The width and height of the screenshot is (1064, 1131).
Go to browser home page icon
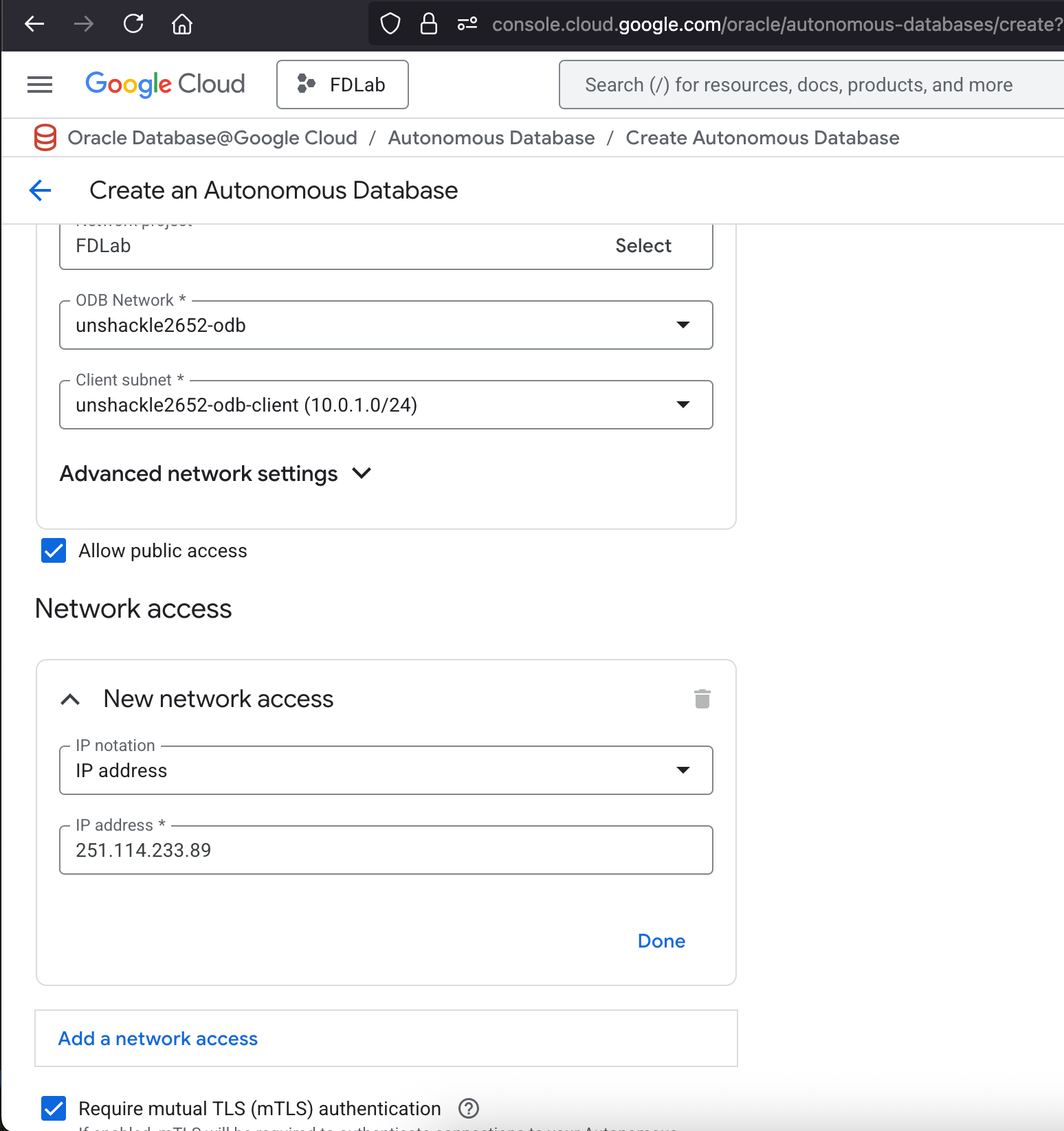point(182,24)
